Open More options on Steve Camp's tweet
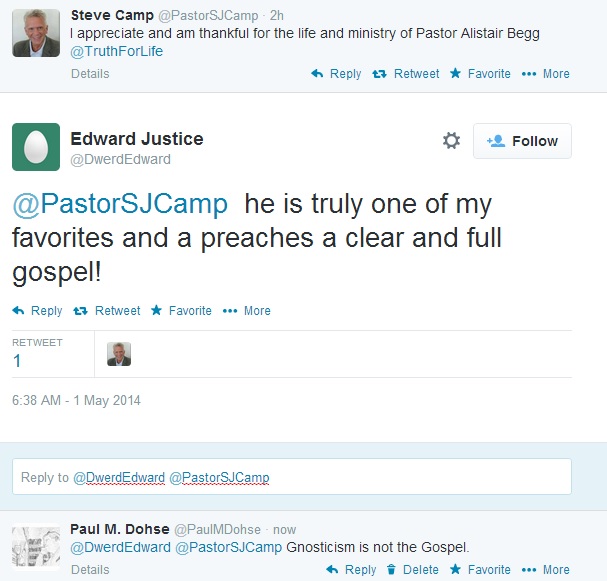The width and height of the screenshot is (607, 581). (545, 73)
